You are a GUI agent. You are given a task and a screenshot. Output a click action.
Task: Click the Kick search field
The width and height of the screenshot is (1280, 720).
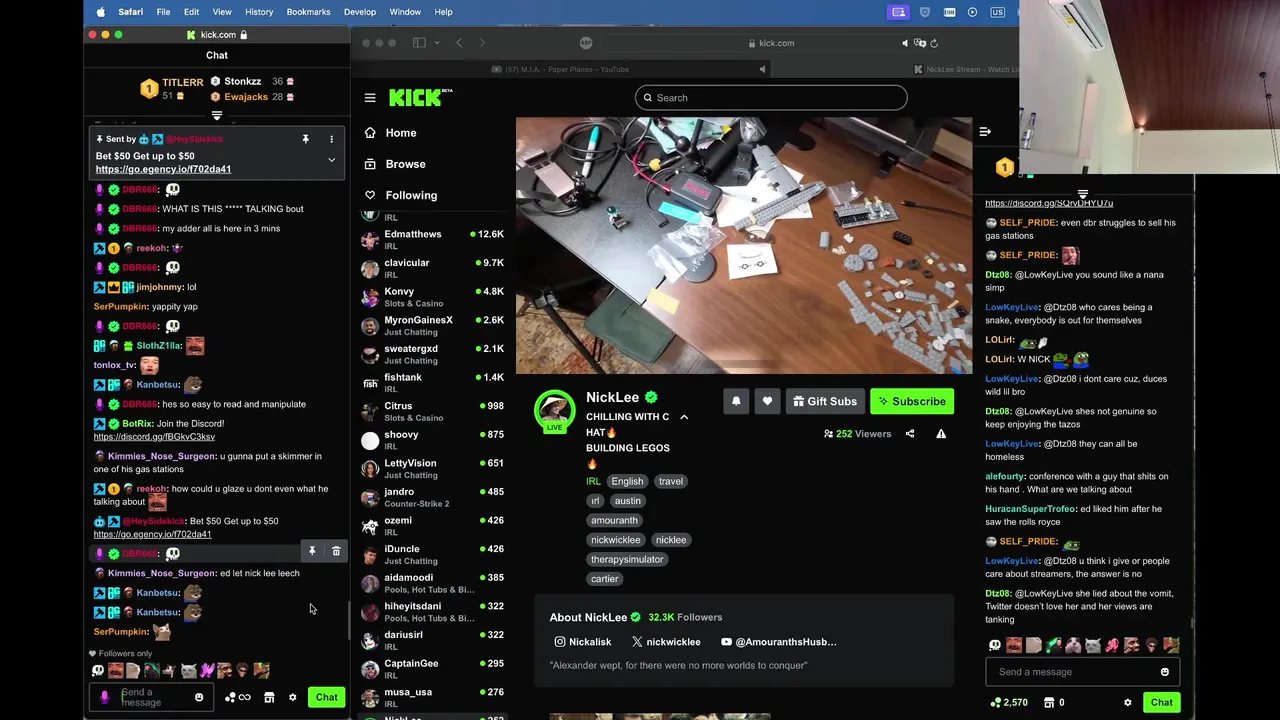point(771,98)
